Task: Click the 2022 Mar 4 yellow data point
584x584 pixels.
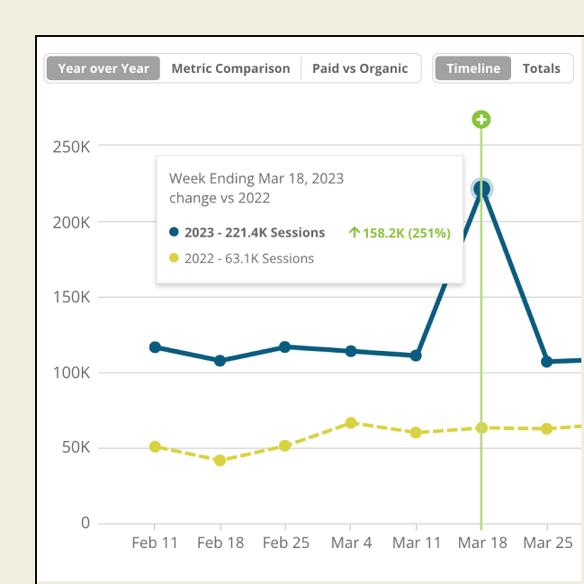Action: click(350, 423)
